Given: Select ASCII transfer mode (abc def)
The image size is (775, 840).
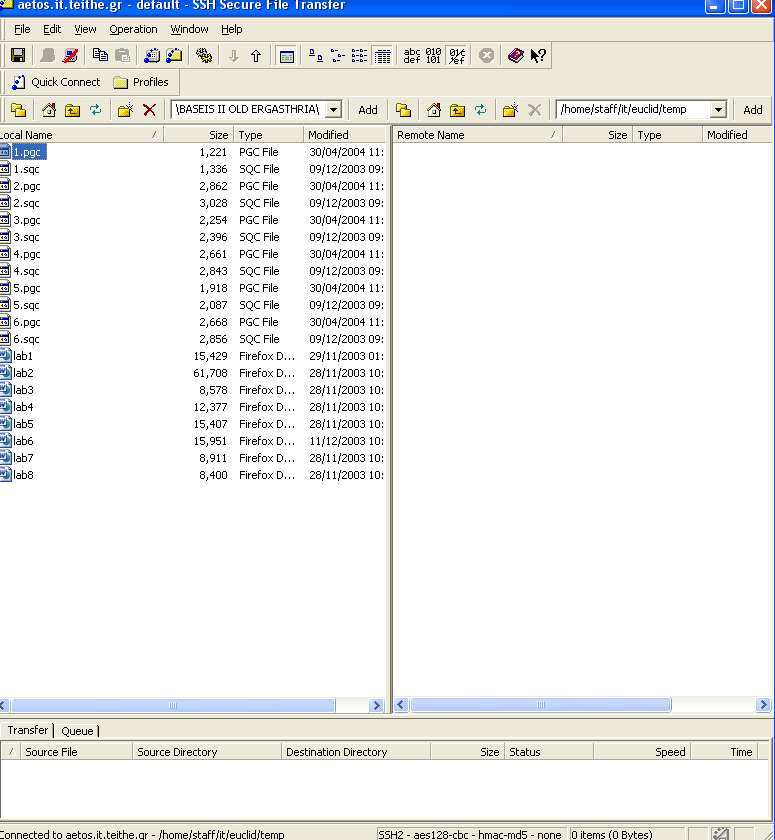Looking at the screenshot, I should click(x=412, y=56).
